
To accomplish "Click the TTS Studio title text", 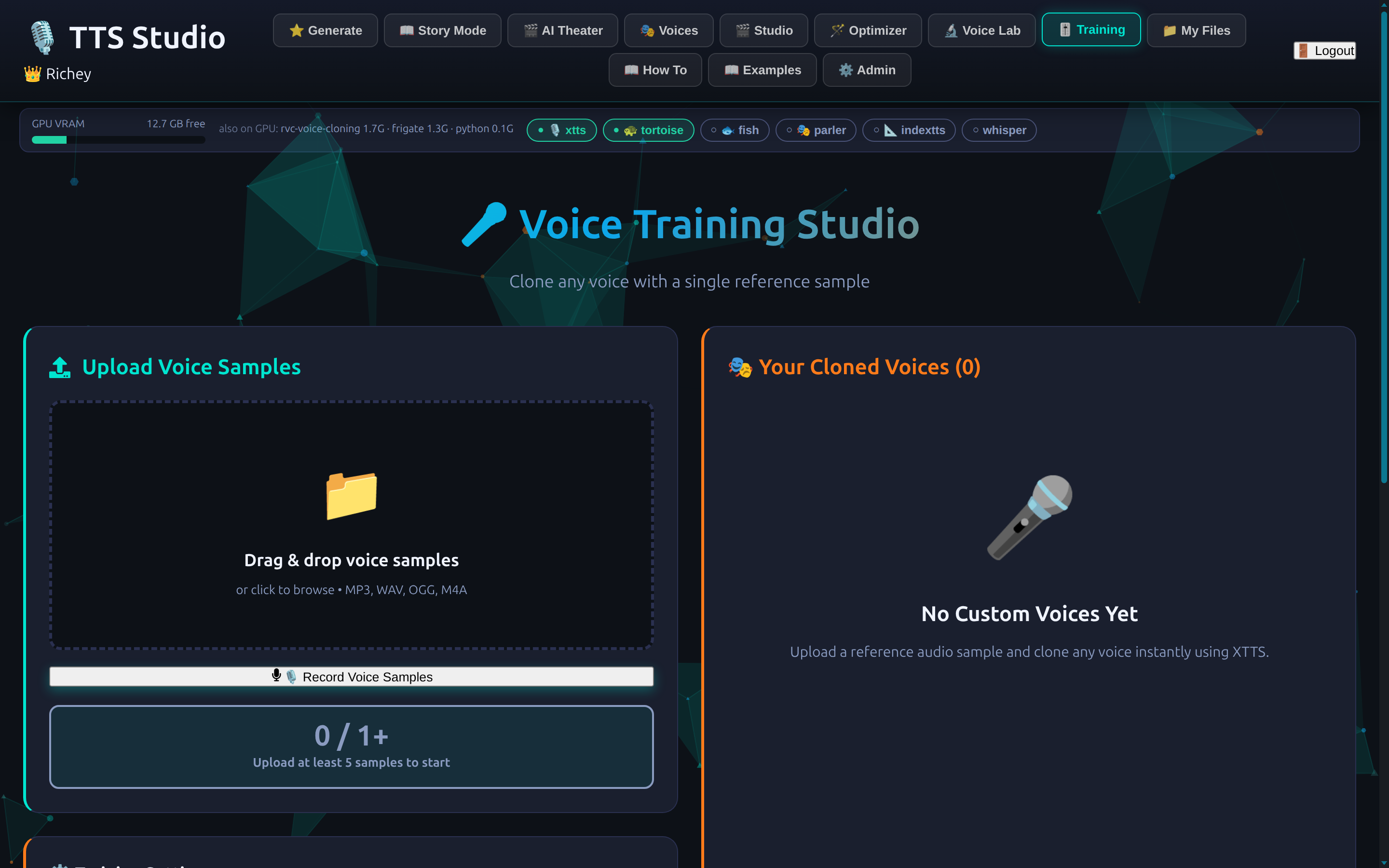I will pos(148,37).
